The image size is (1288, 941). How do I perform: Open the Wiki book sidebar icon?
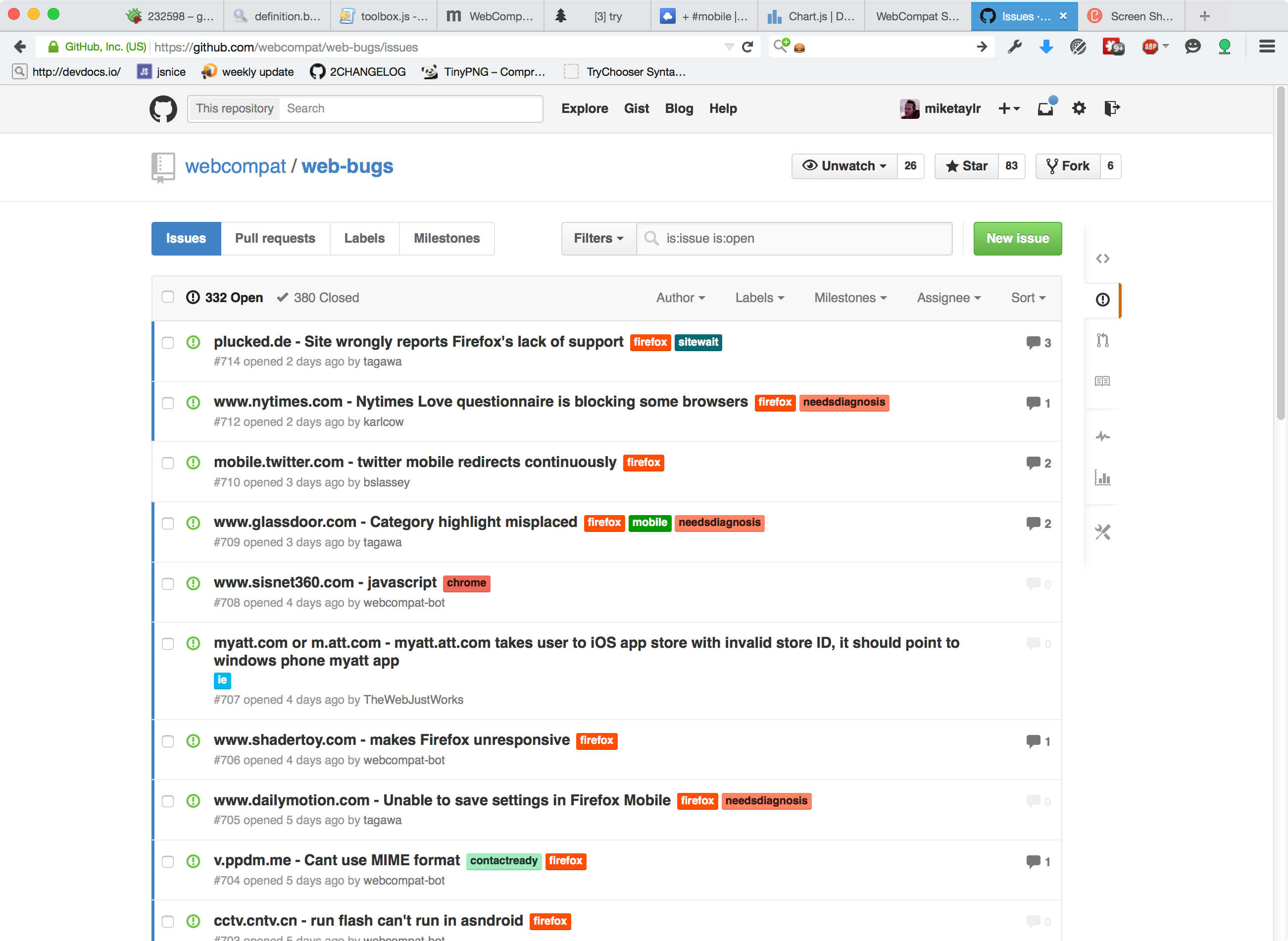[x=1102, y=381]
